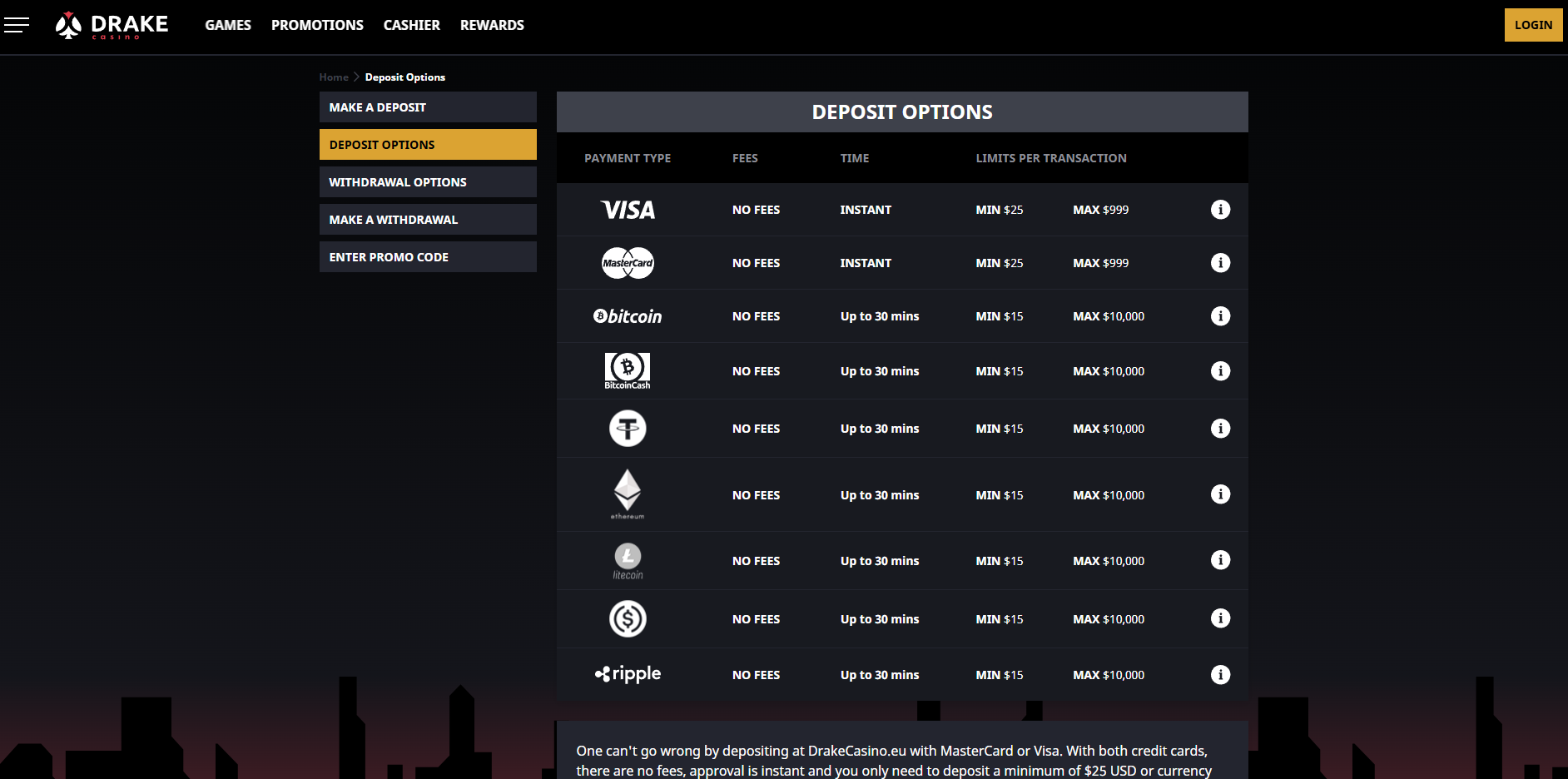Go to Home breadcrumb link

pos(334,77)
